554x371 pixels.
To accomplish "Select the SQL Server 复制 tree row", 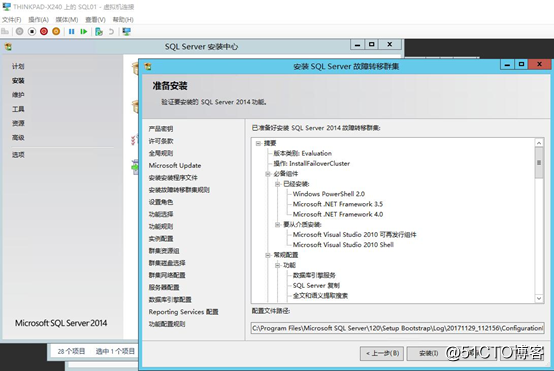I will 316,285.
